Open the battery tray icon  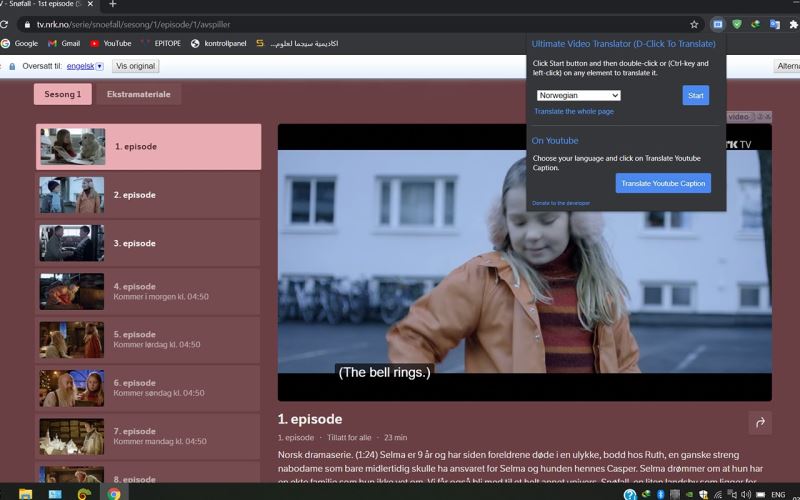pos(760,494)
